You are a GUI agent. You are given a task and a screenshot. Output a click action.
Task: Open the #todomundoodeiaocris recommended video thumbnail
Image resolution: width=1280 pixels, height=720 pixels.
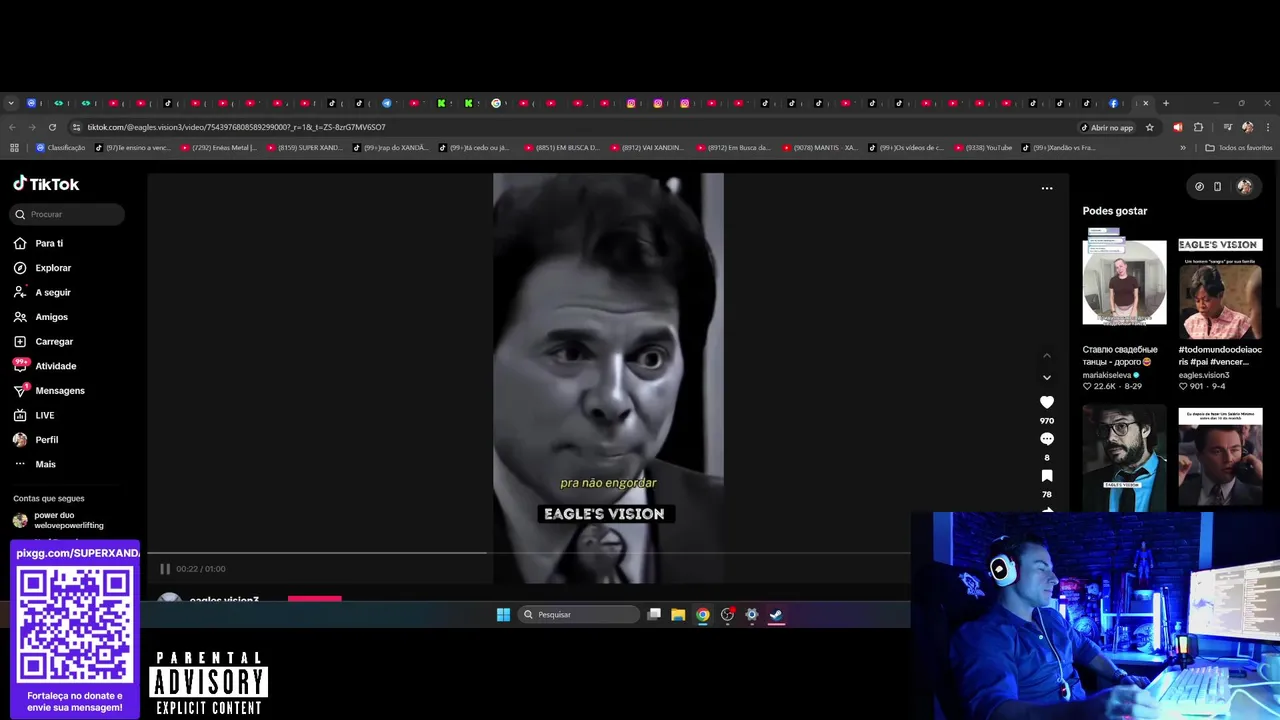tap(1220, 290)
